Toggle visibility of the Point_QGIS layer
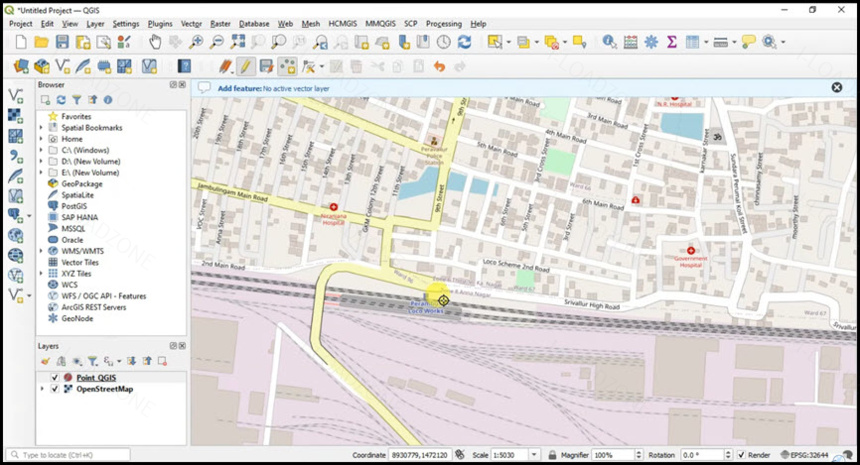The width and height of the screenshot is (860, 465). coord(54,378)
